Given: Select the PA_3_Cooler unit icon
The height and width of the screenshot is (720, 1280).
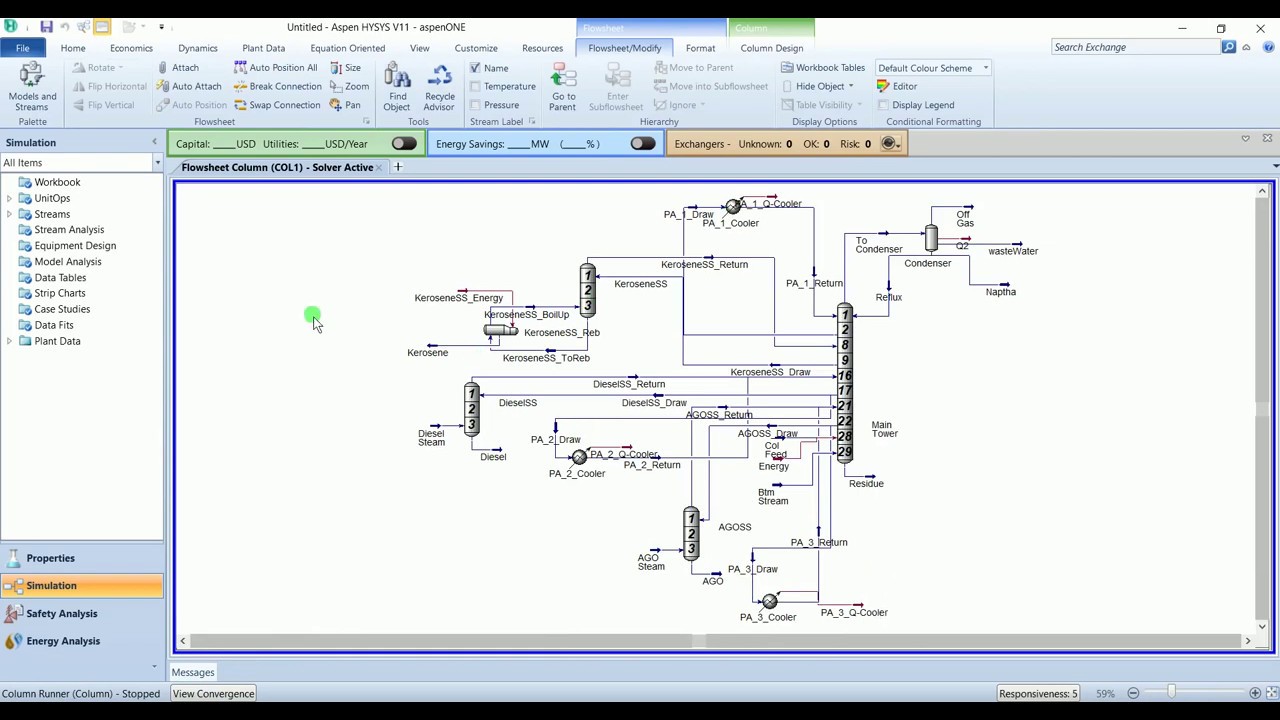Looking at the screenshot, I should (769, 602).
